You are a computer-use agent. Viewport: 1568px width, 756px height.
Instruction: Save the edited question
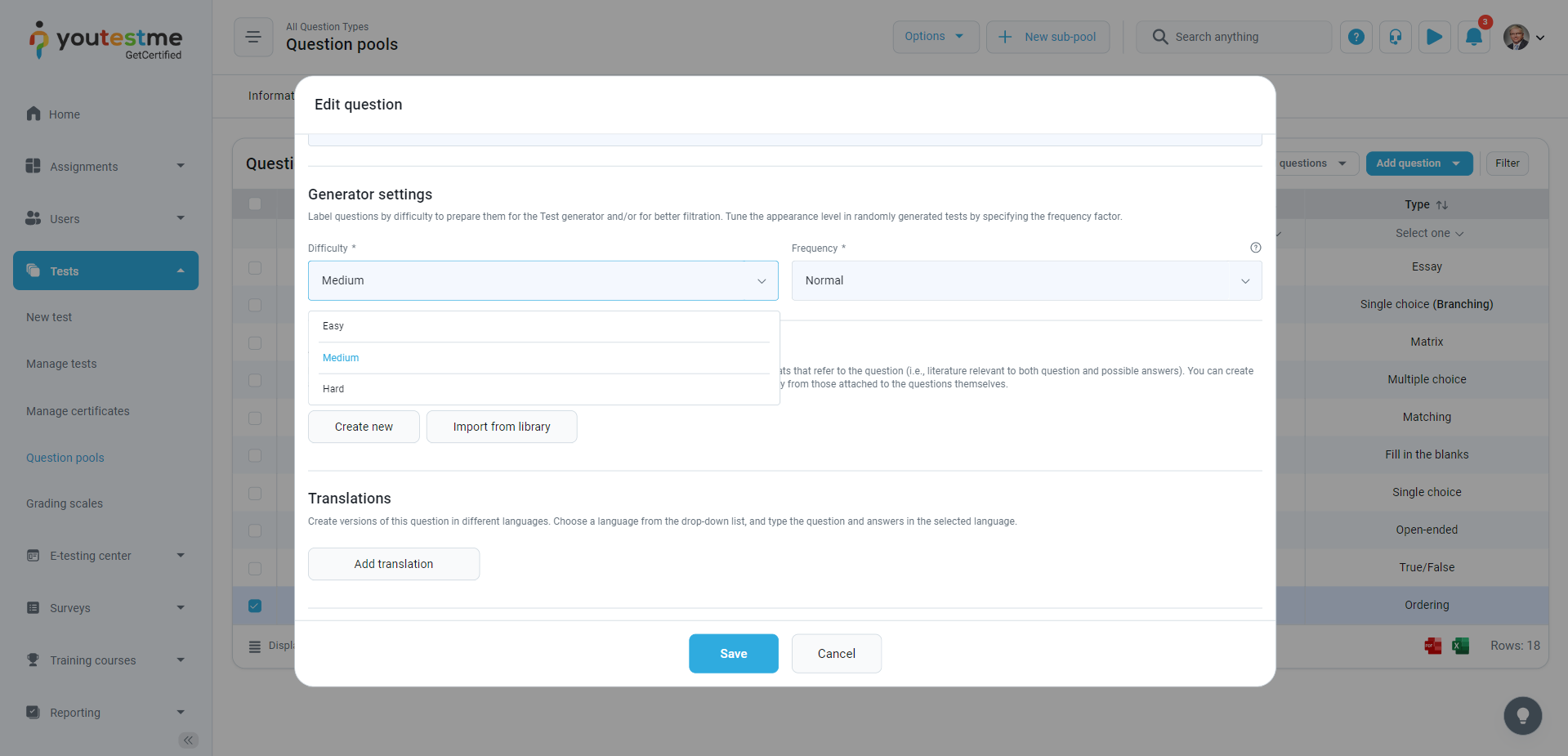[733, 654]
